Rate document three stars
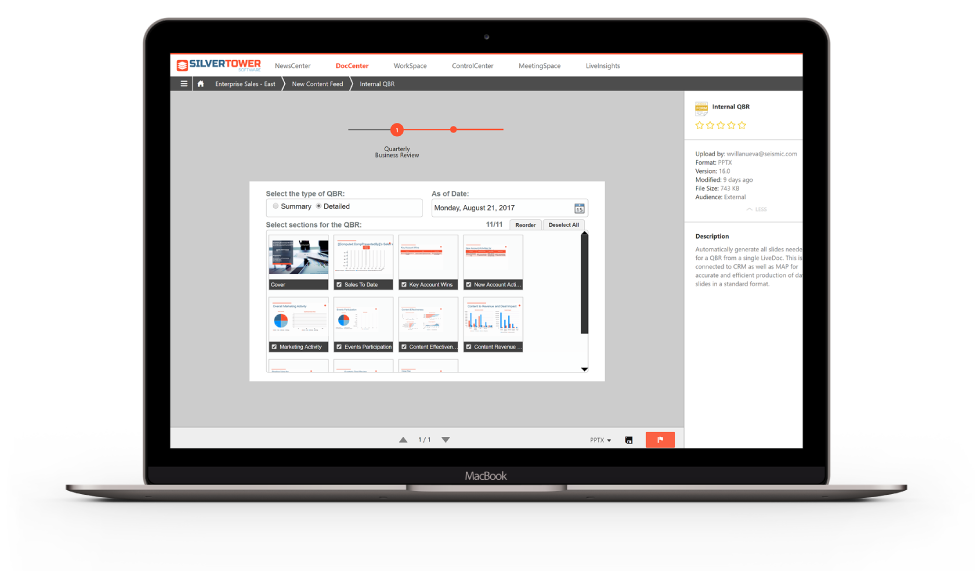 point(721,126)
